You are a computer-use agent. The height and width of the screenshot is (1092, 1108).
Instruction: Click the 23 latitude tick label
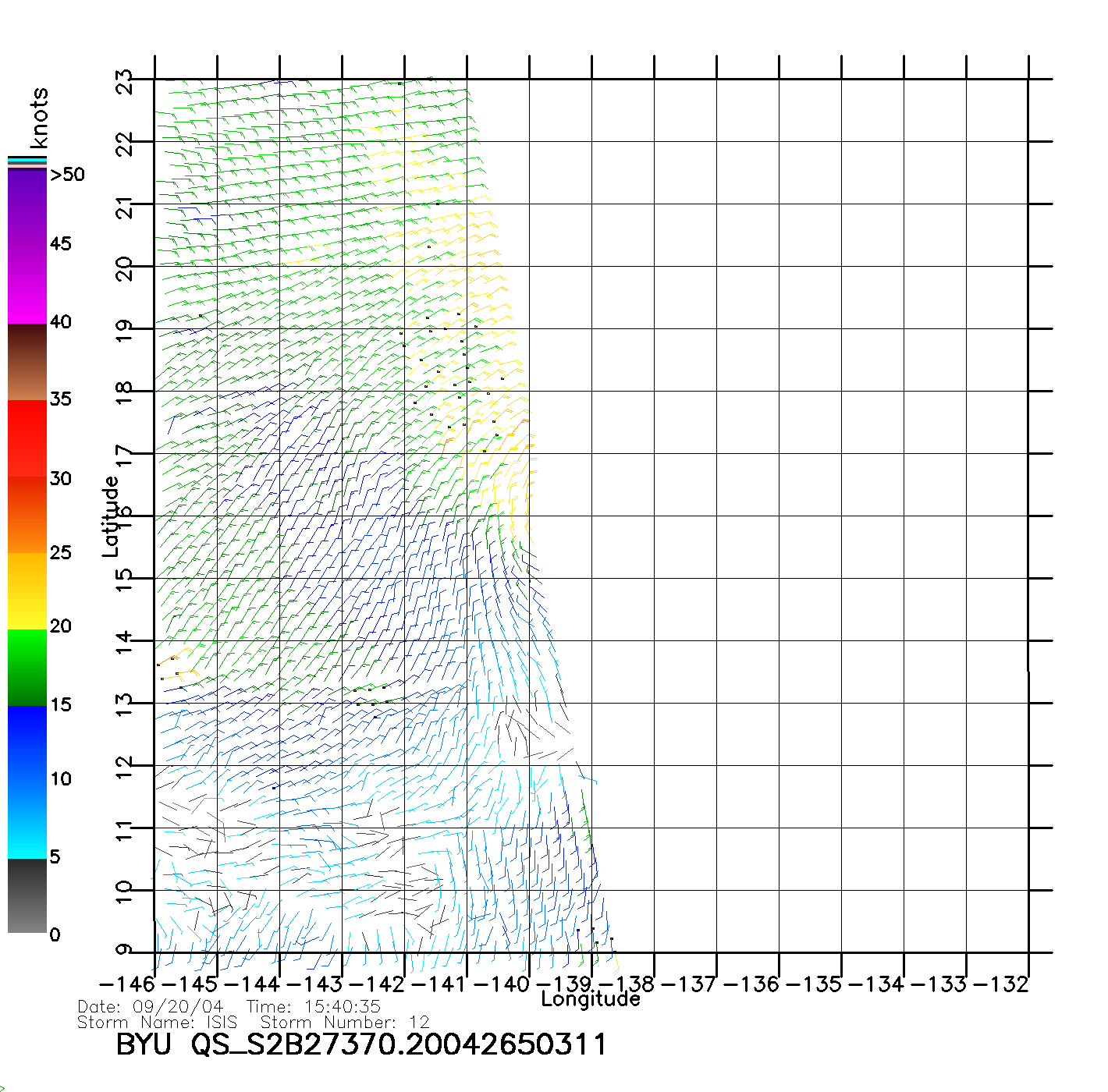pos(124,81)
